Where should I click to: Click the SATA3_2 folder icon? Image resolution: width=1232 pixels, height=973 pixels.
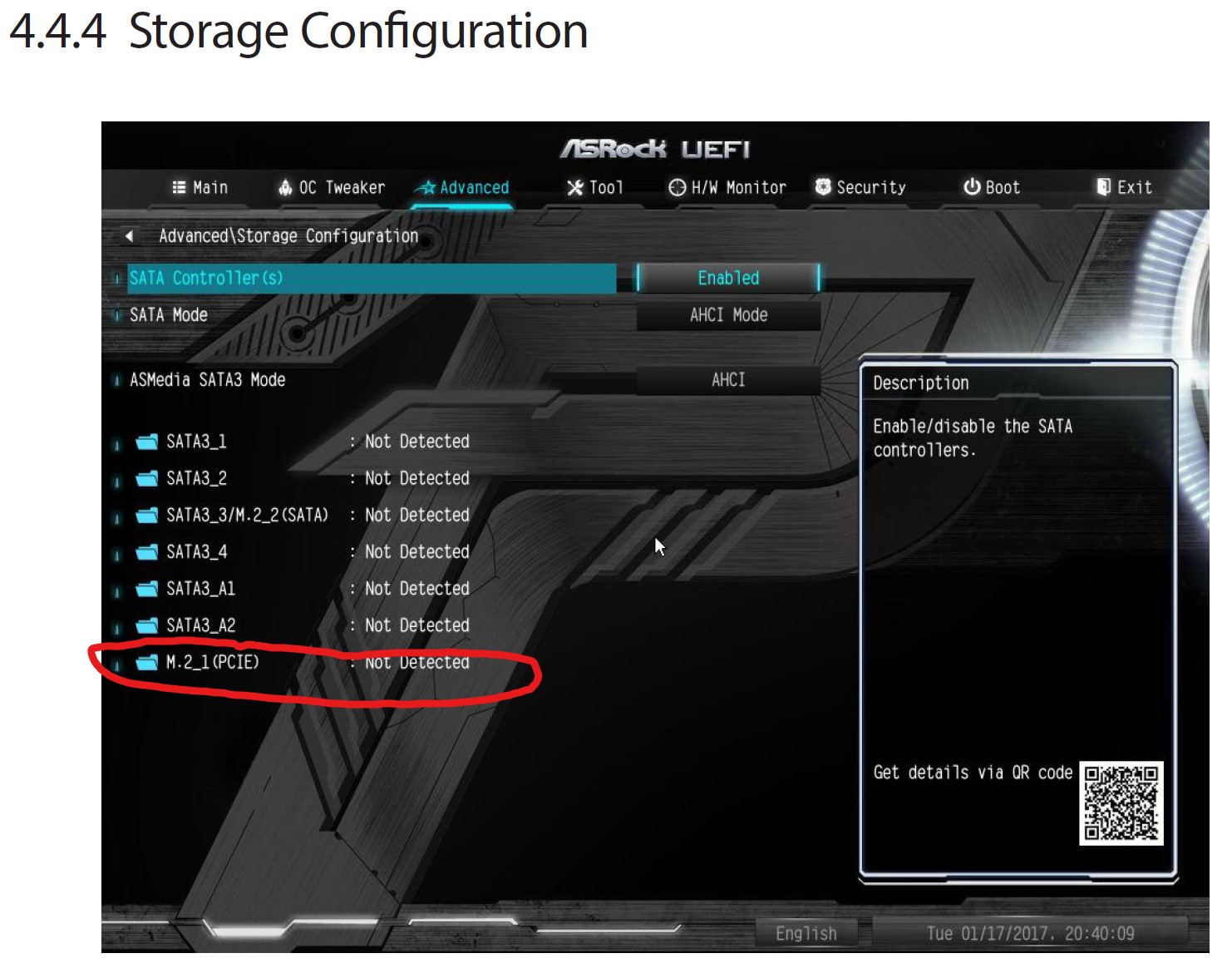coord(147,478)
